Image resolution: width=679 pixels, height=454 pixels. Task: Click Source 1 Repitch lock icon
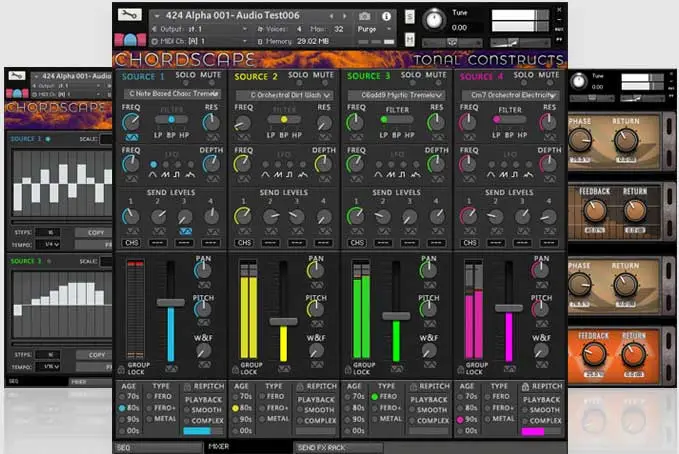pyautogui.click(x=188, y=386)
